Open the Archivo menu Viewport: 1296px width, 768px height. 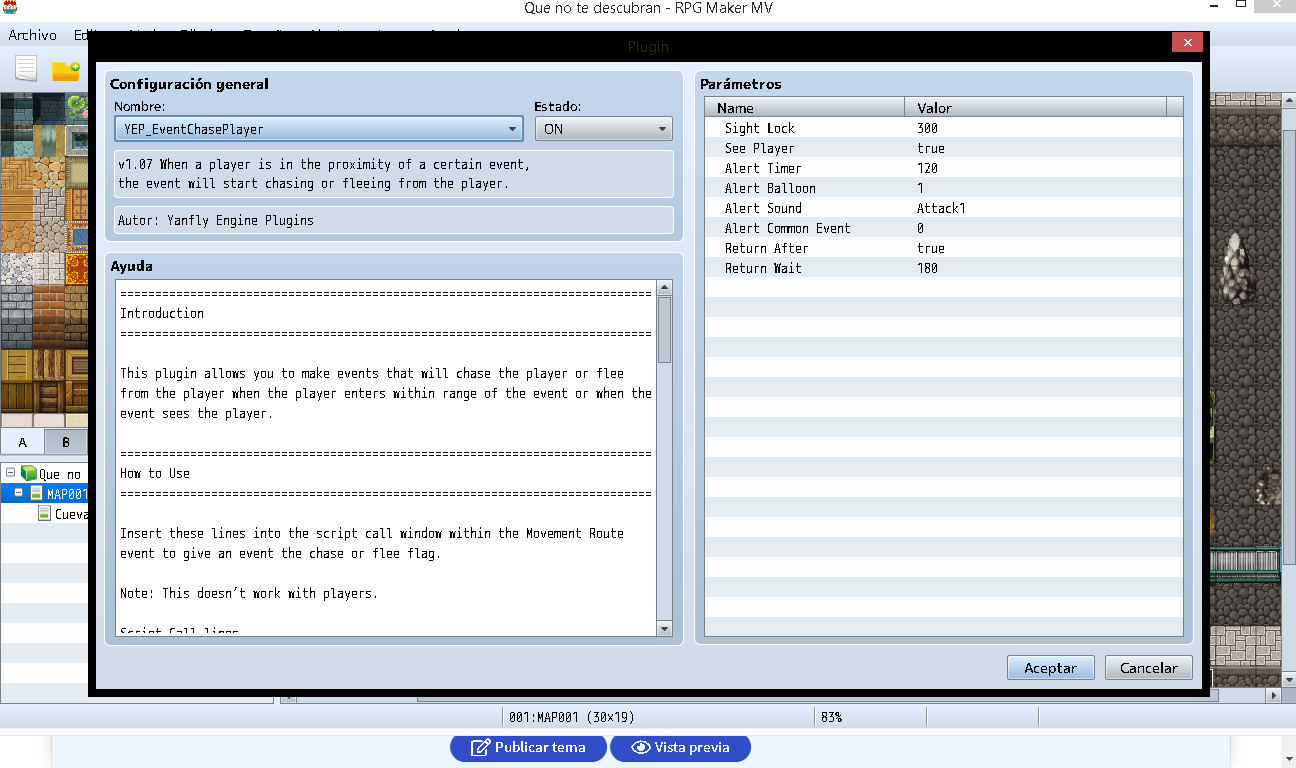(32, 35)
